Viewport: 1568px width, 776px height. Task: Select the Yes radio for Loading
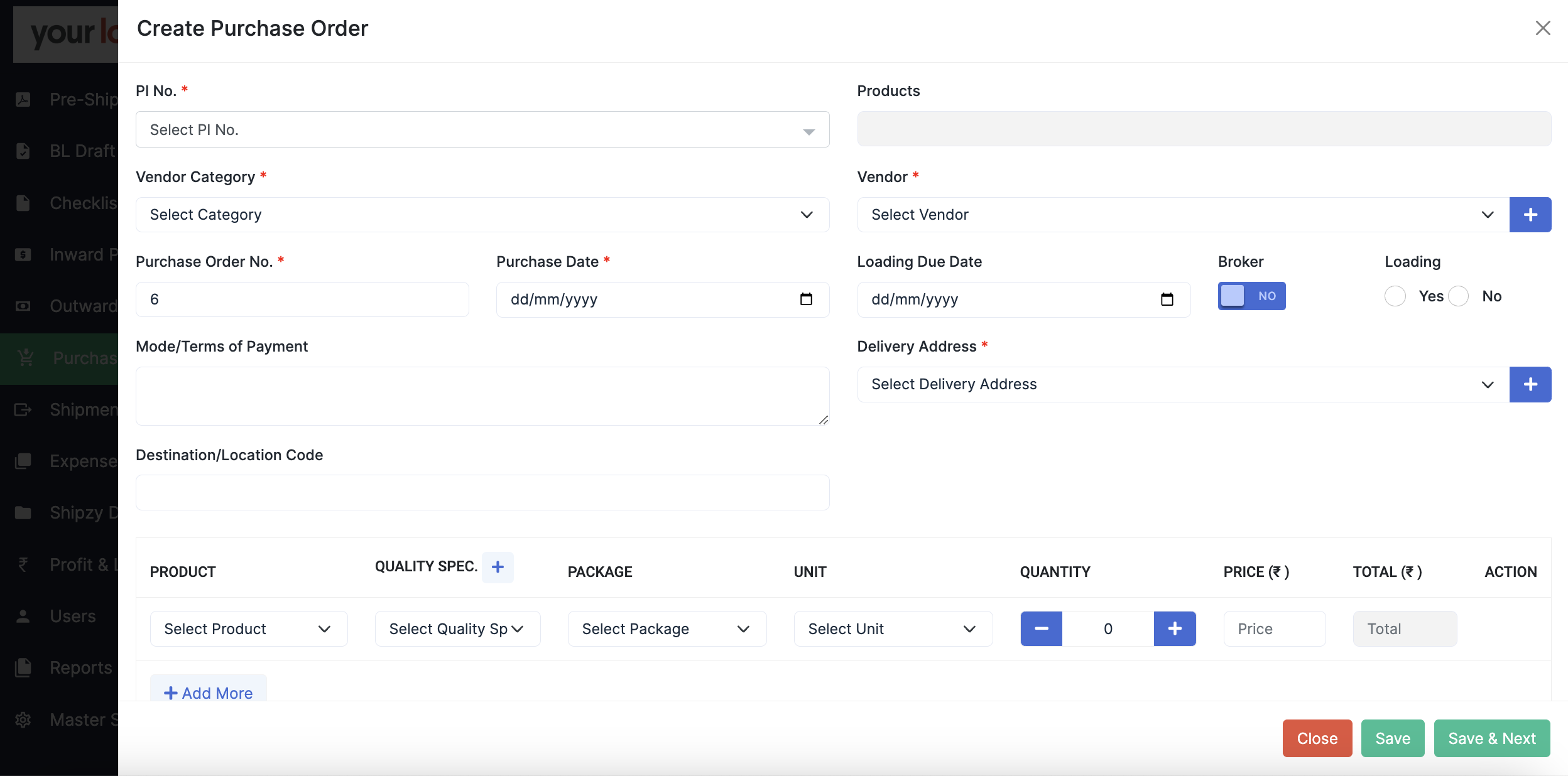tap(1395, 296)
